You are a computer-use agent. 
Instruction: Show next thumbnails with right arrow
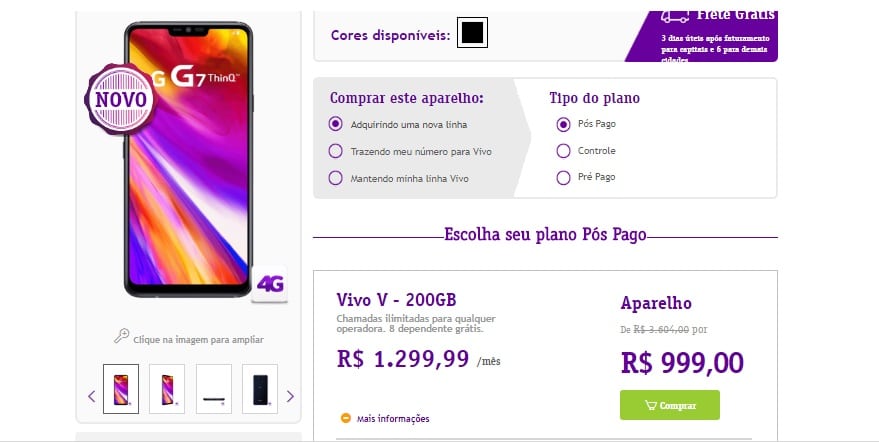pos(290,397)
